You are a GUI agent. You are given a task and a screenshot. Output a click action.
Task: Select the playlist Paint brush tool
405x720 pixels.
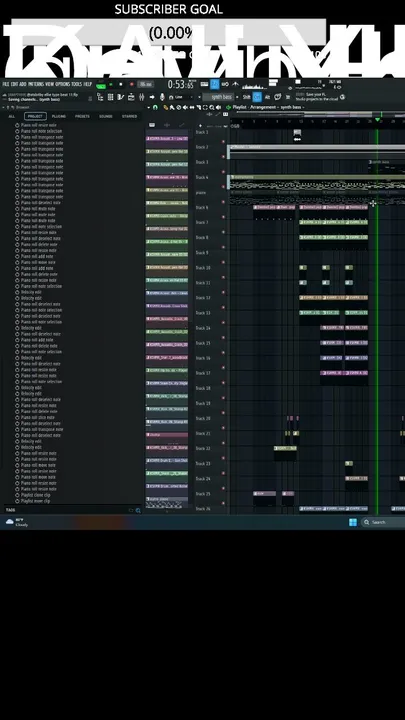coord(171,107)
